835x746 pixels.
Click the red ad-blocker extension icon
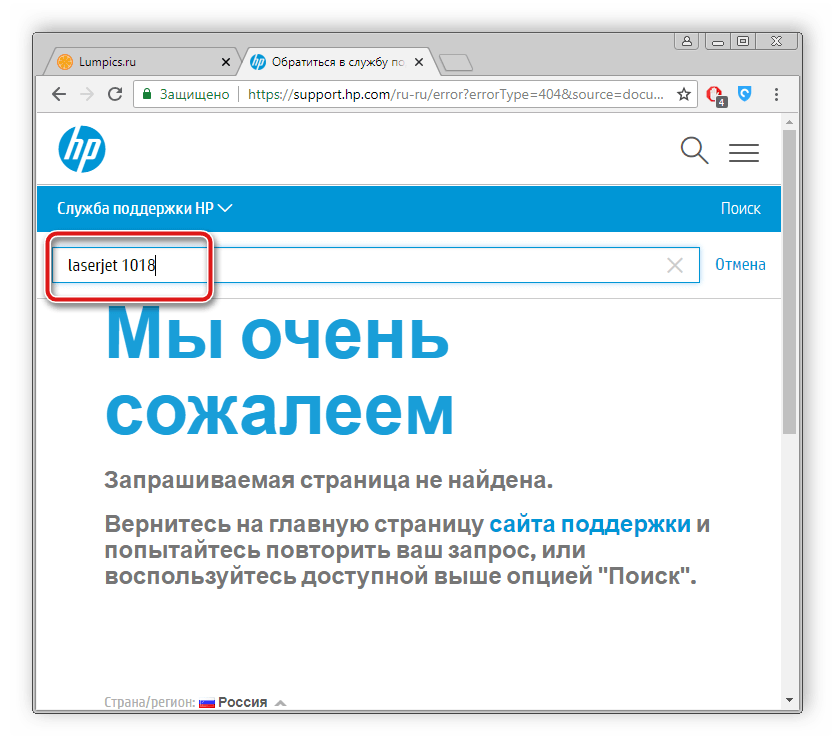(715, 94)
